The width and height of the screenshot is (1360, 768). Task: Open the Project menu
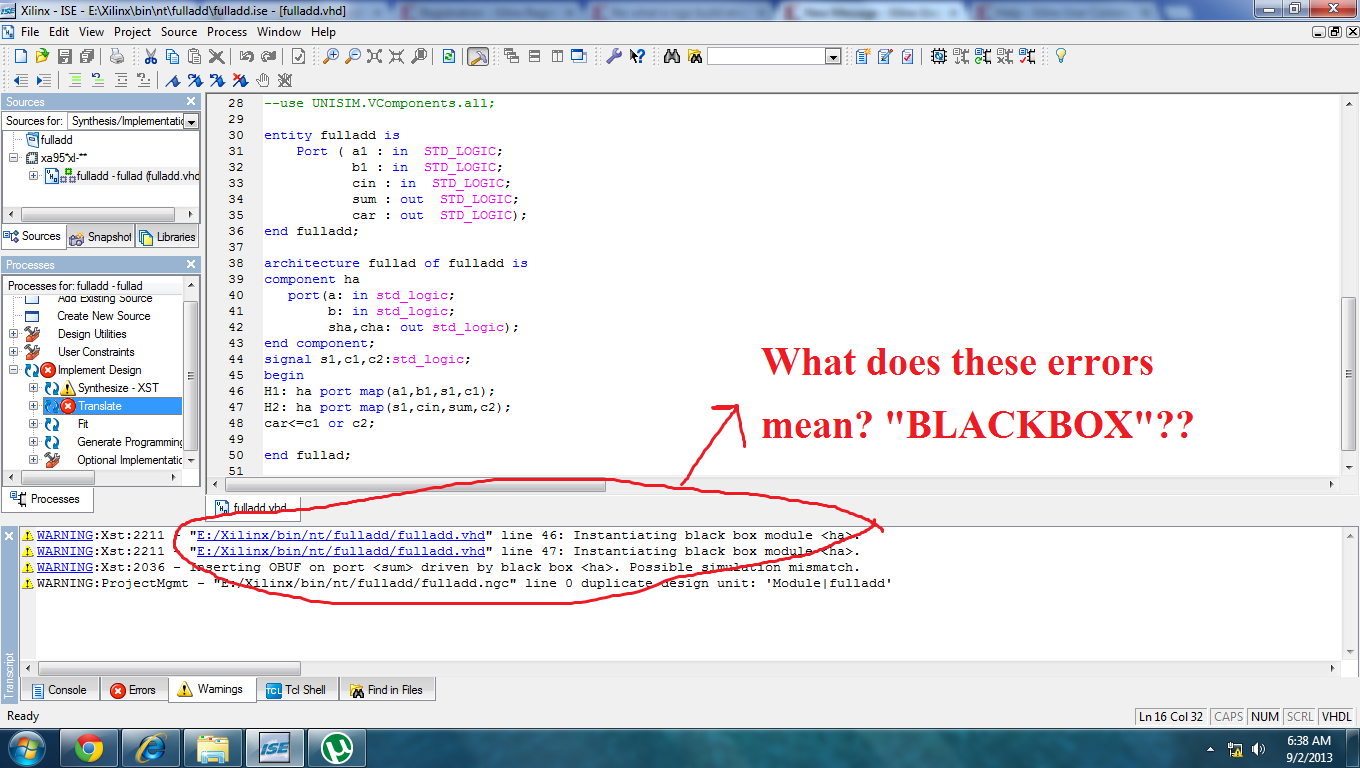(132, 32)
